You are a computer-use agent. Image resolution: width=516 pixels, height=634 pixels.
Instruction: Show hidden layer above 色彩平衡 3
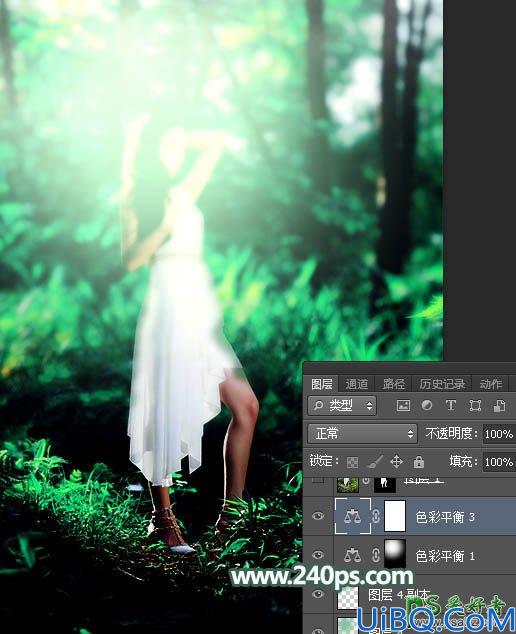(318, 480)
